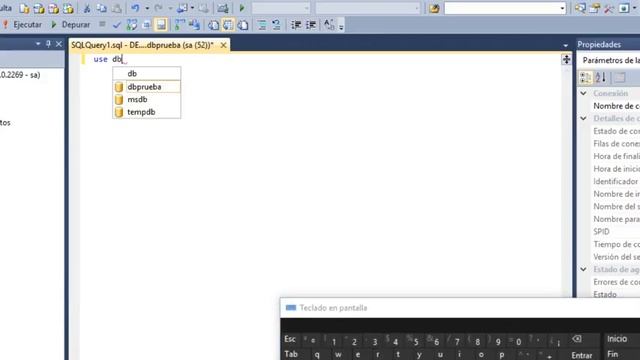
Task: Select 'dbprueba' in the IntelliSense list
Action: click(x=147, y=87)
